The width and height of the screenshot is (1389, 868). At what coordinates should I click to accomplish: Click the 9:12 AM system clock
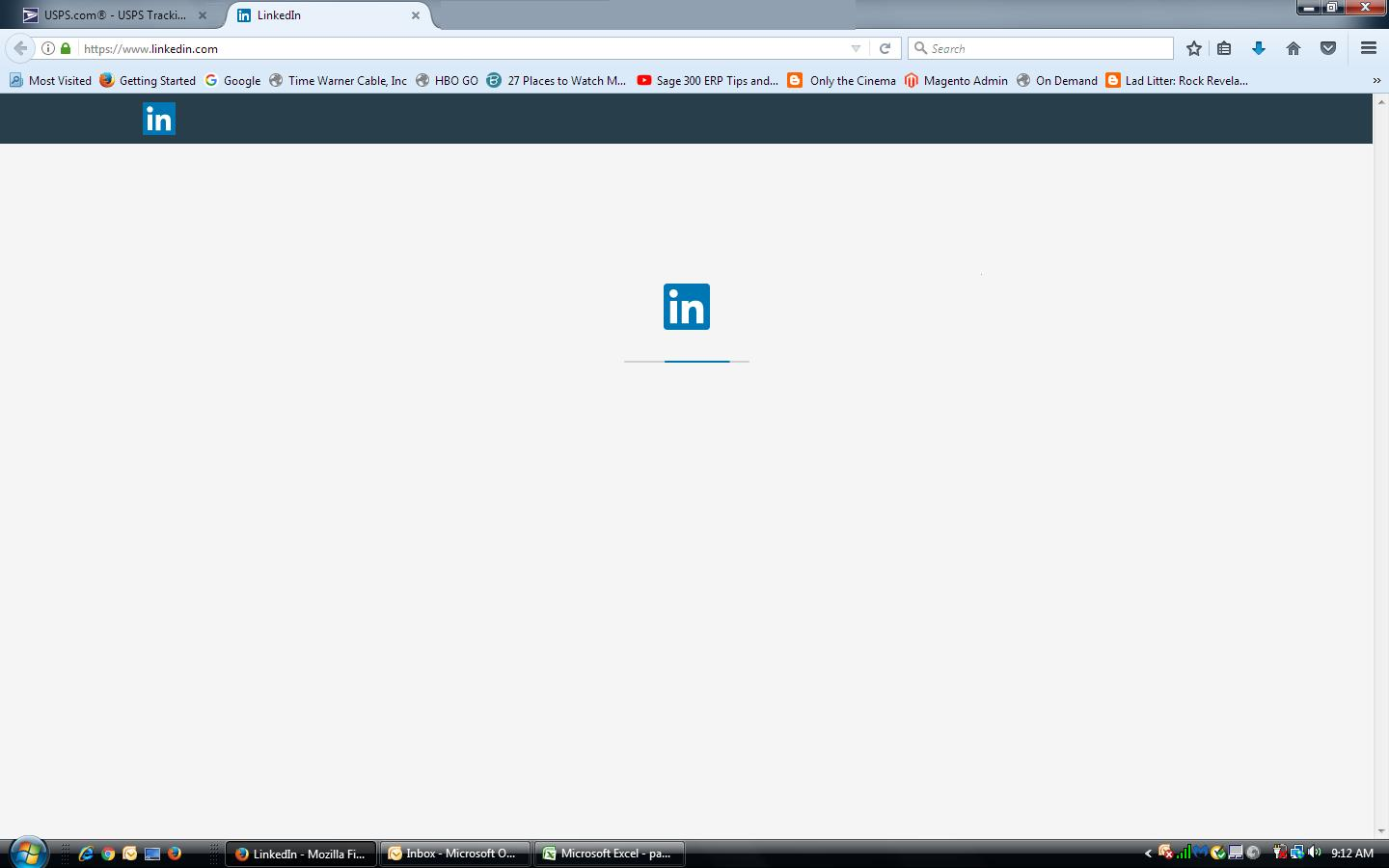1352,854
